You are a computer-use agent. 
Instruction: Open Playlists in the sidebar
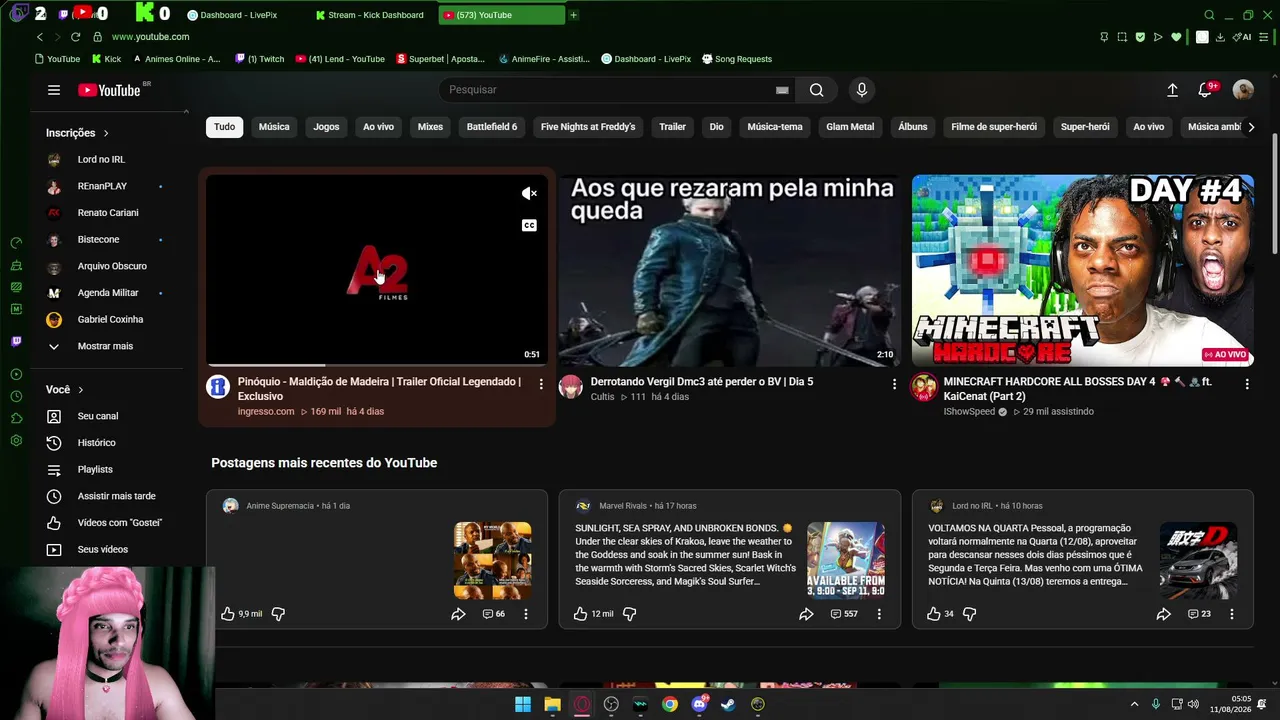[95, 470]
